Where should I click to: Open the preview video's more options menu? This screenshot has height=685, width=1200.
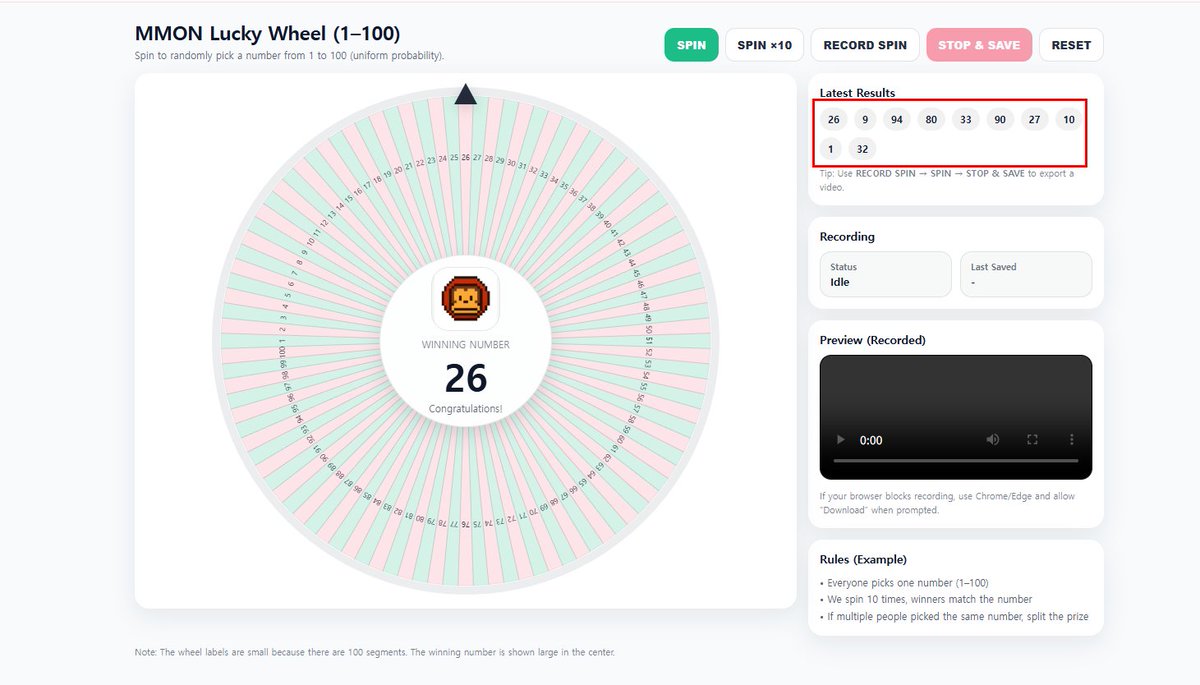[x=1072, y=440]
